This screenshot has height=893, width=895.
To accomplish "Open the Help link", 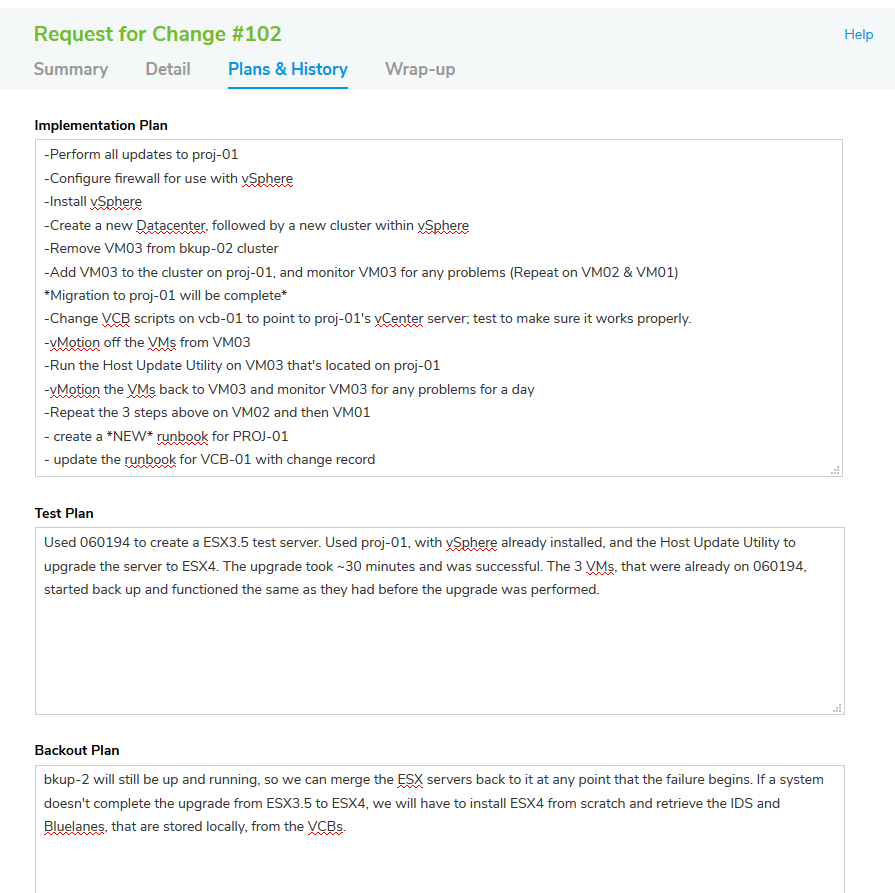I will click(858, 34).
